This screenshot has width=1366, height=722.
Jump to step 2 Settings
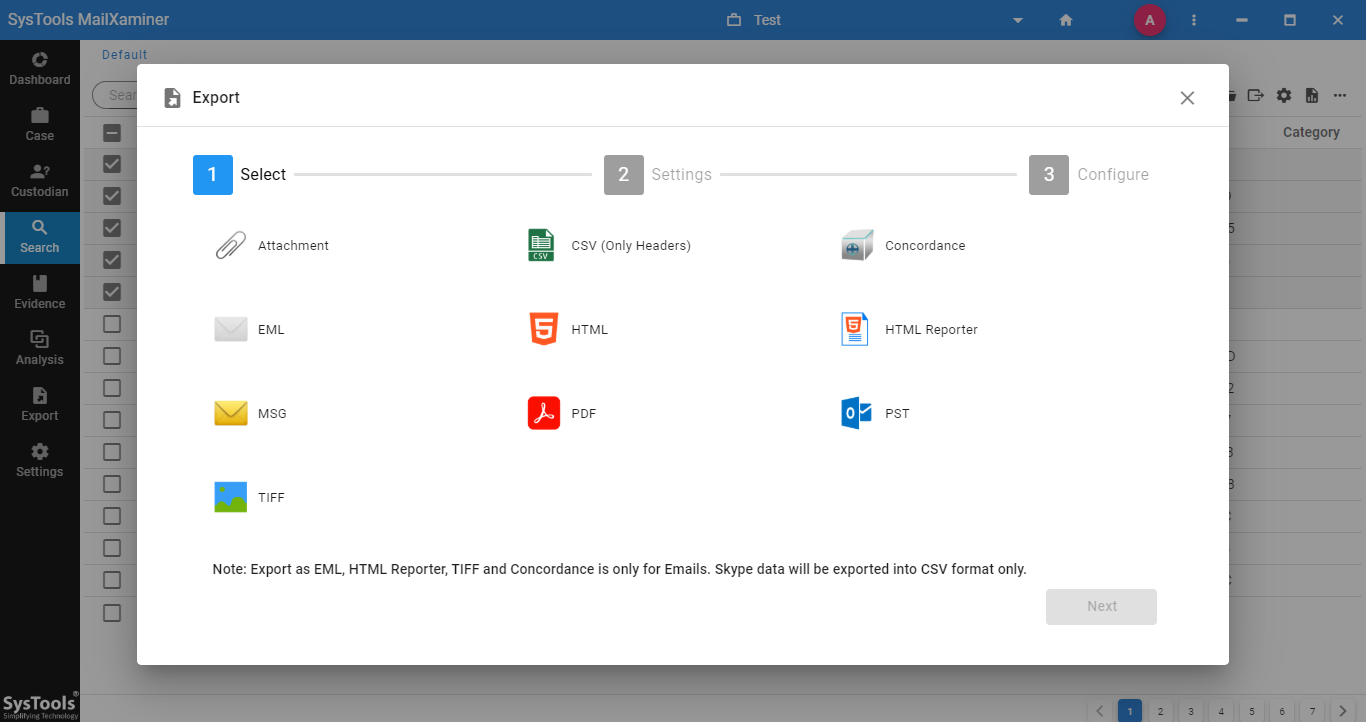pyautogui.click(x=658, y=174)
